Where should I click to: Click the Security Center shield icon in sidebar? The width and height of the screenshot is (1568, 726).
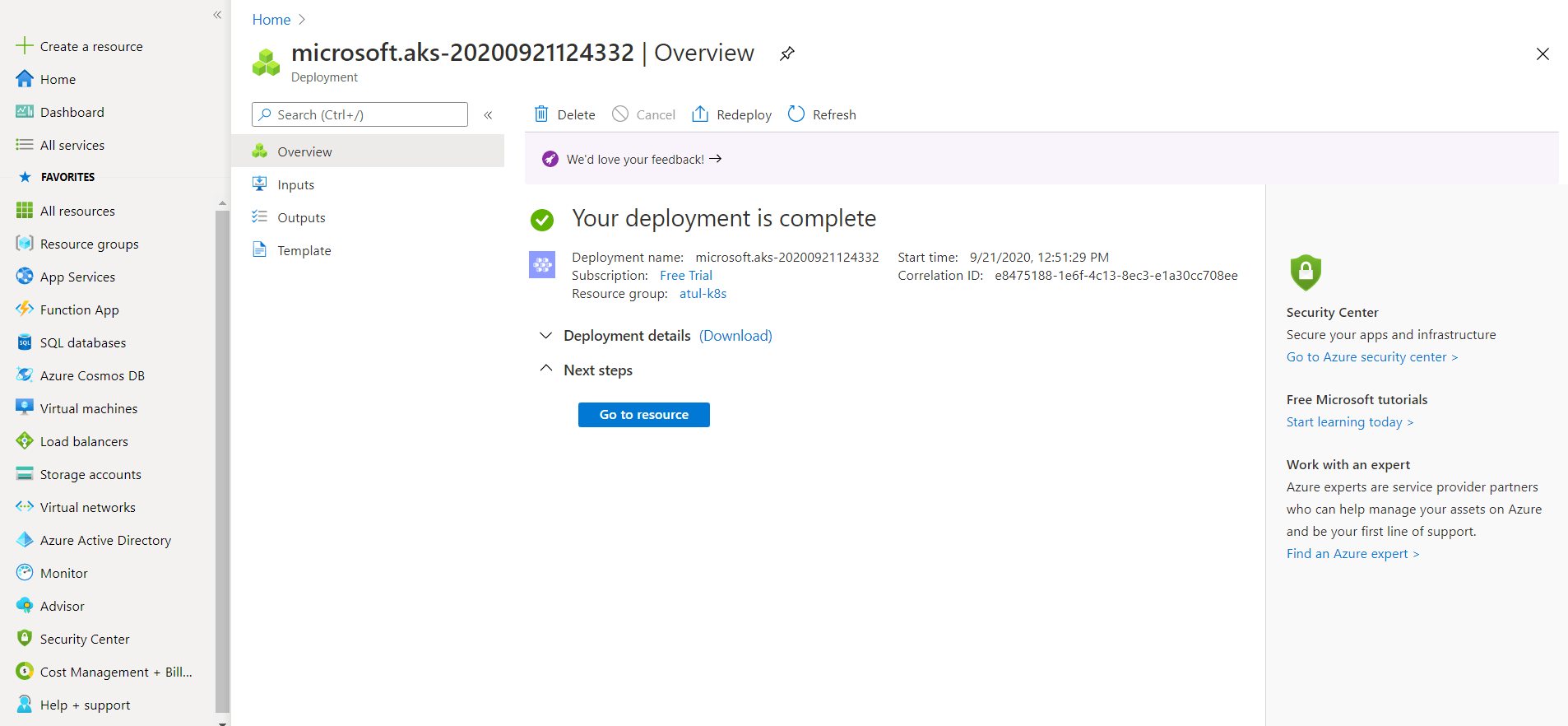(25, 639)
